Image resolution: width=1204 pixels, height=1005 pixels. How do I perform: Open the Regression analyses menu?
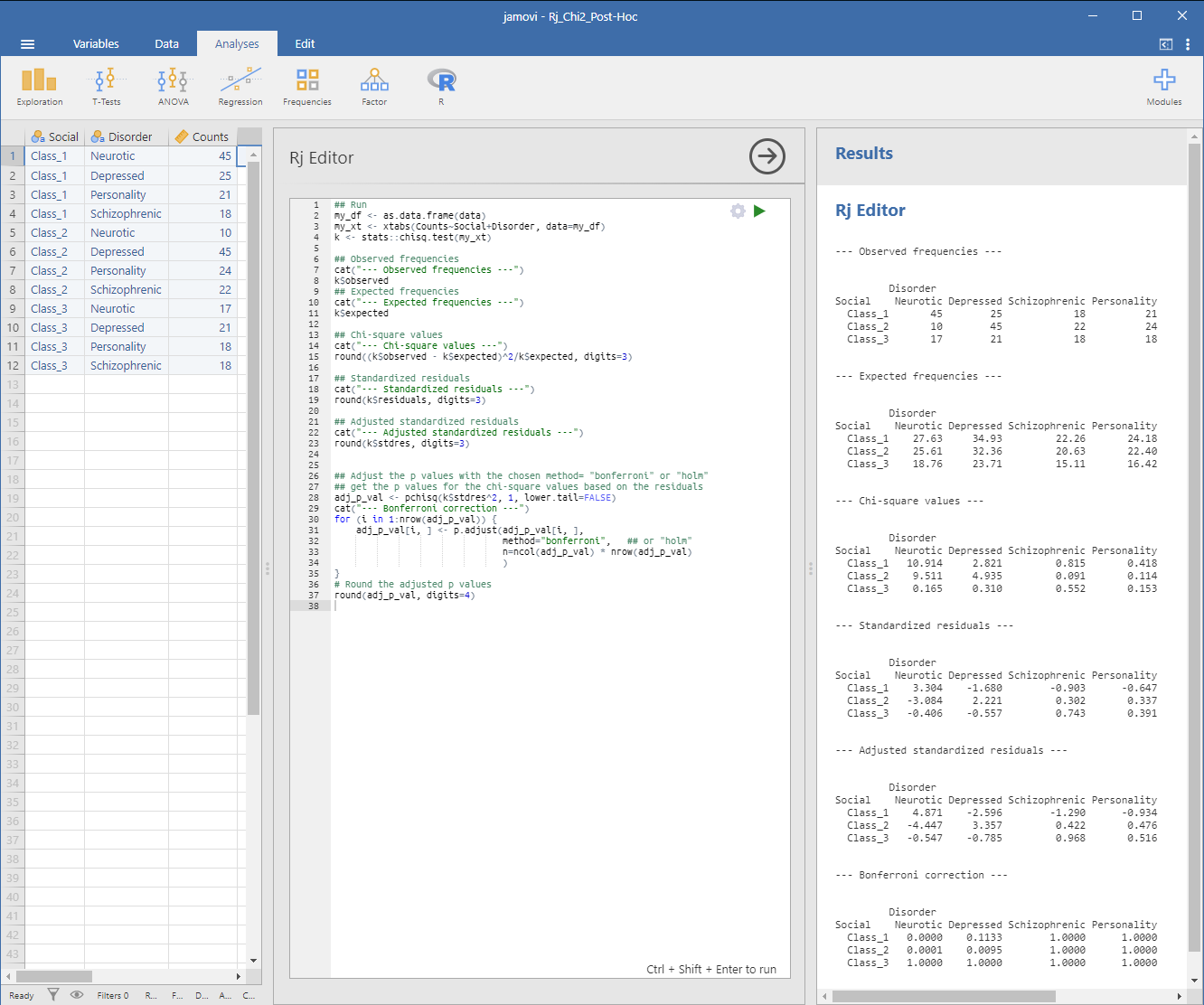tap(240, 87)
